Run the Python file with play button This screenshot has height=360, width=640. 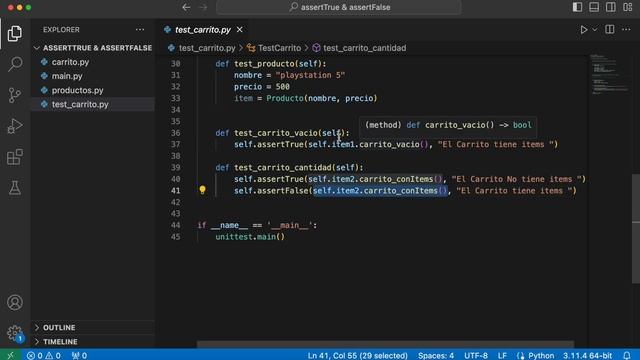(x=584, y=30)
